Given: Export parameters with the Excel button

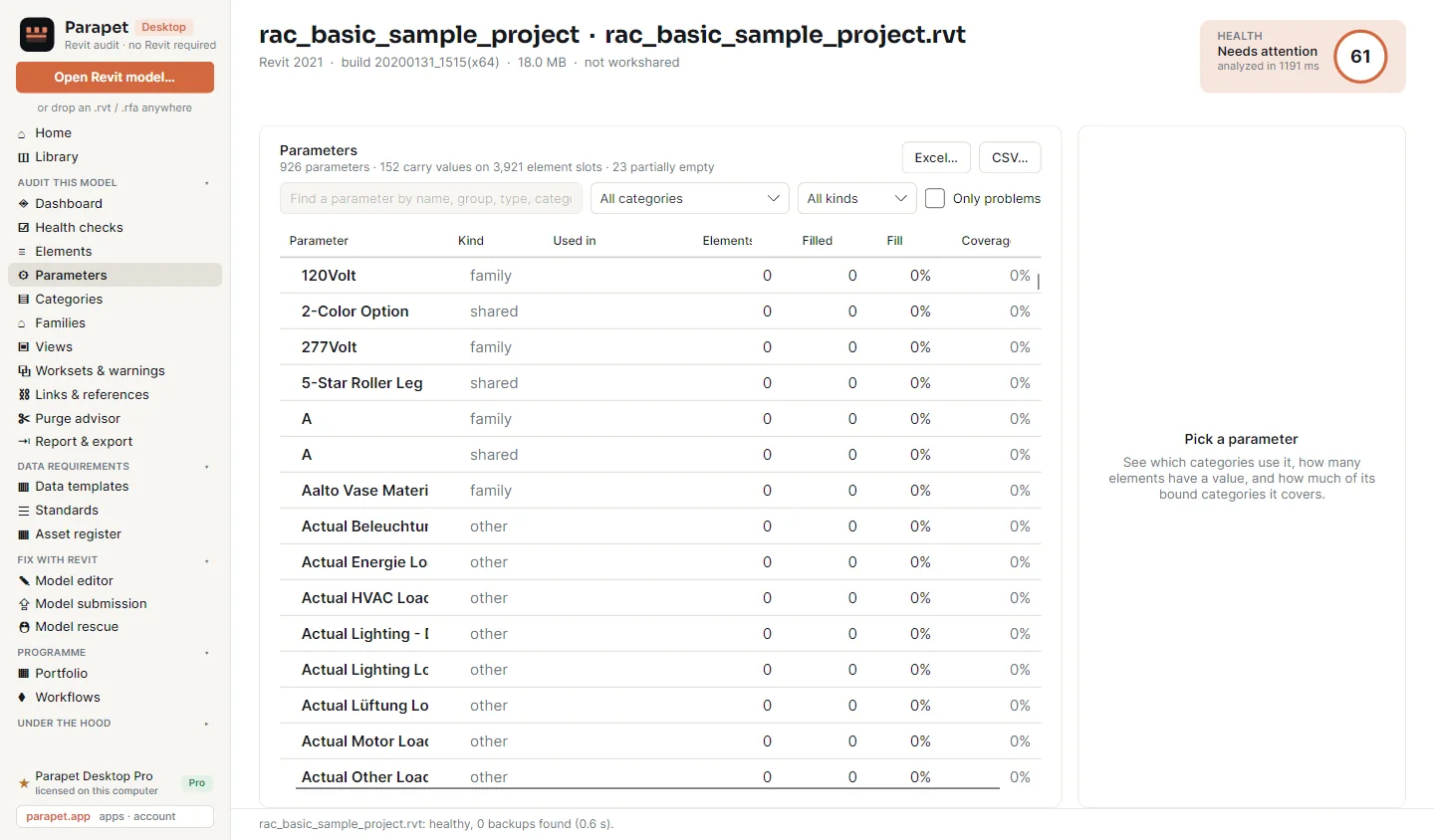Looking at the screenshot, I should click(x=936, y=157).
